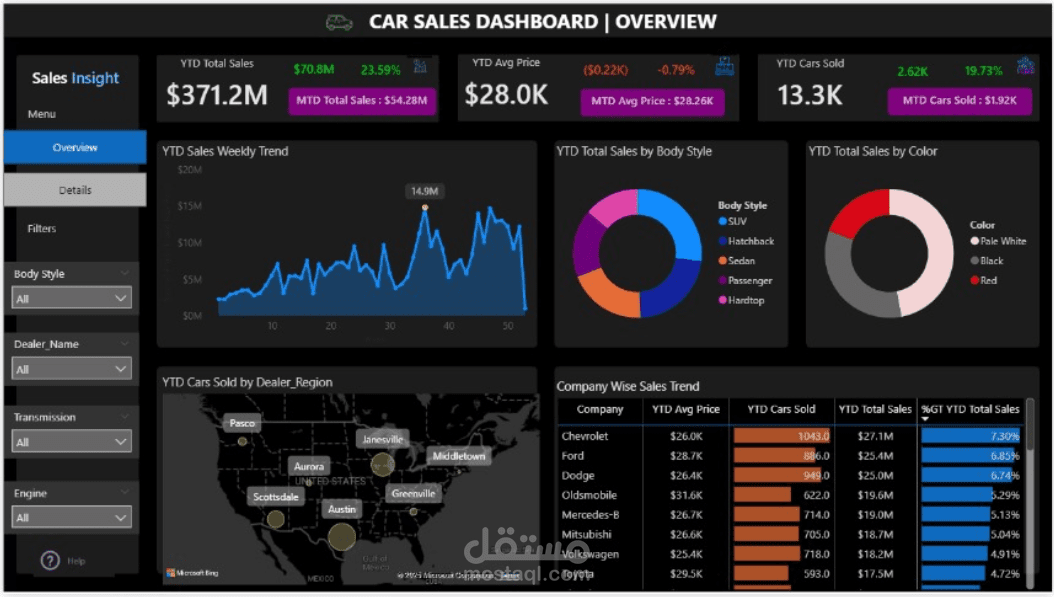Select Black in the Color legend
This screenshot has height=597, width=1054.
tap(987, 260)
